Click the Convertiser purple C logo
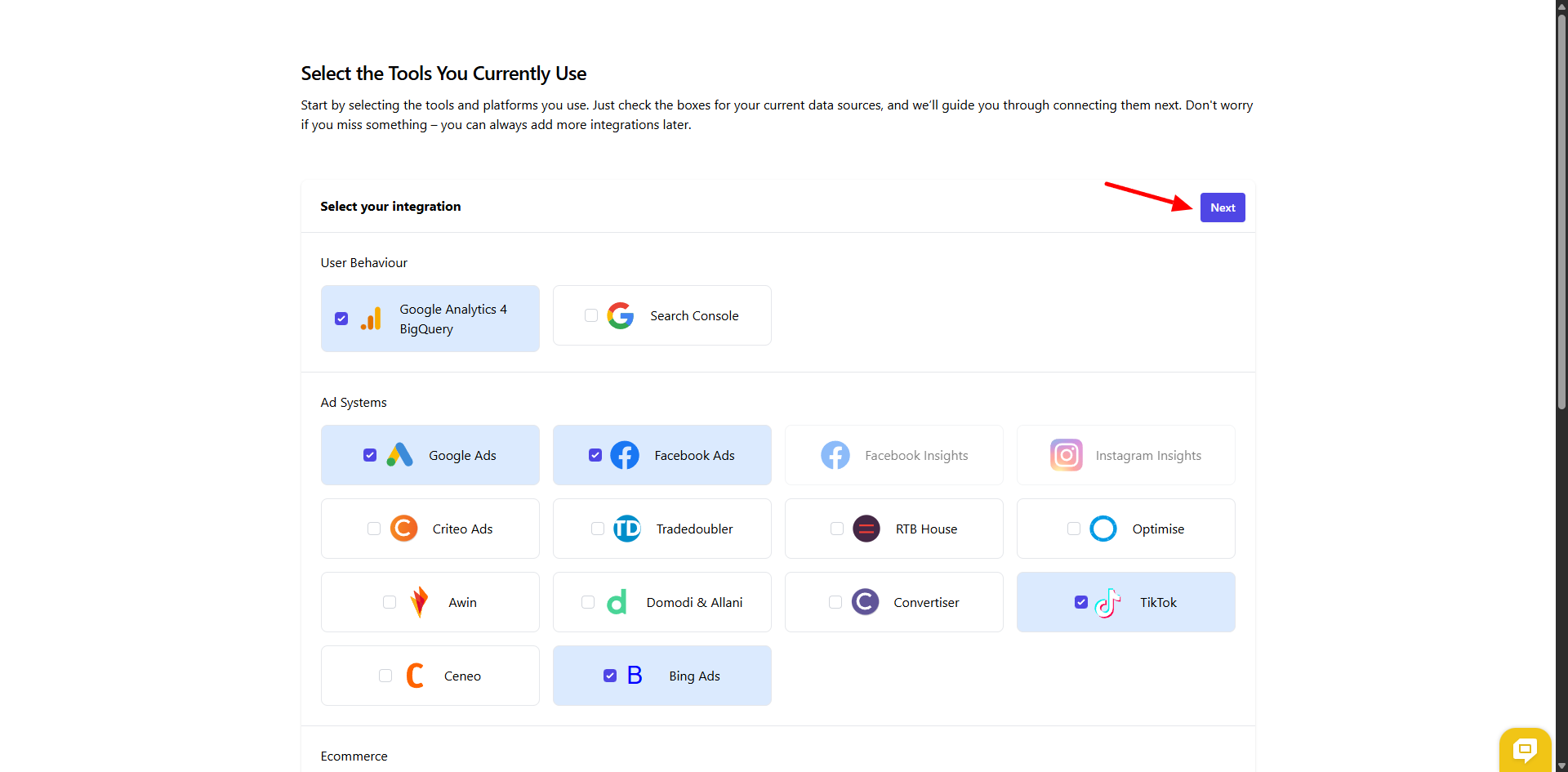 866,602
